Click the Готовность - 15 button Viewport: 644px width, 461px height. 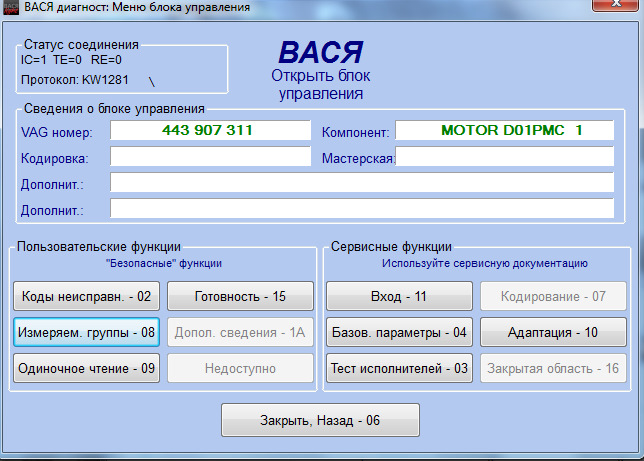[240, 296]
